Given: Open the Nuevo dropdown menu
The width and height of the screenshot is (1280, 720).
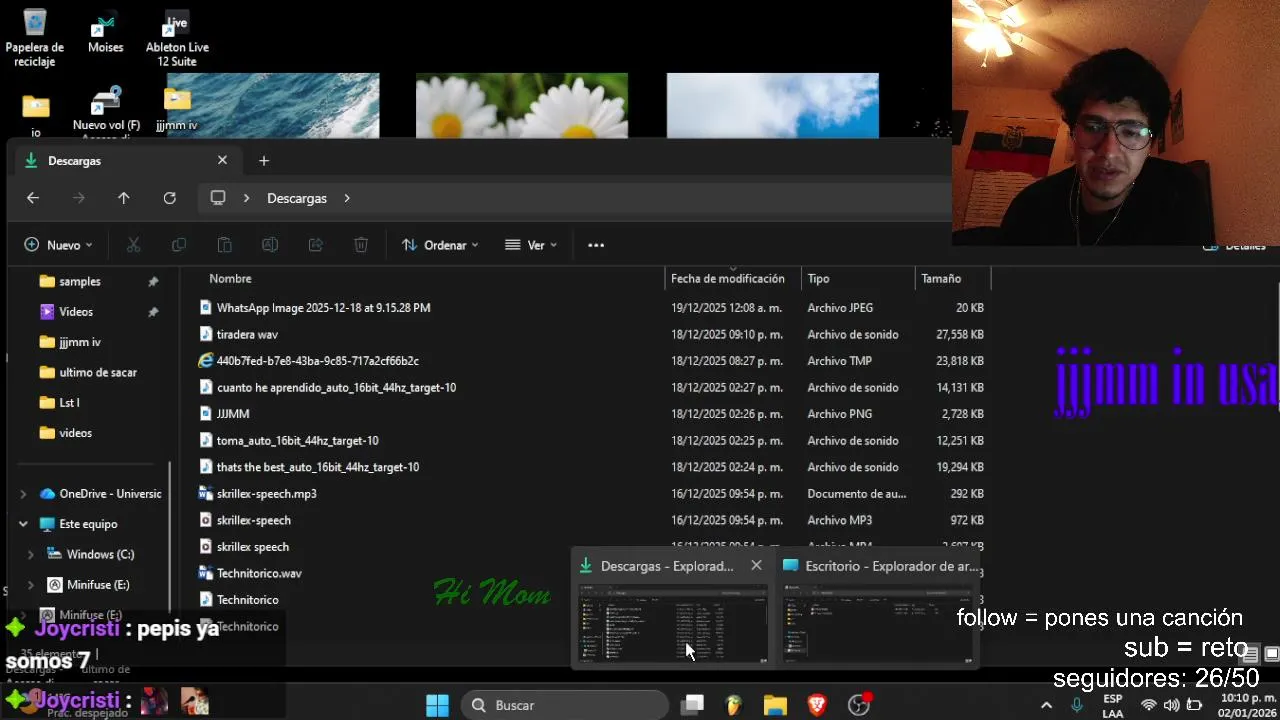Looking at the screenshot, I should click(x=58, y=245).
